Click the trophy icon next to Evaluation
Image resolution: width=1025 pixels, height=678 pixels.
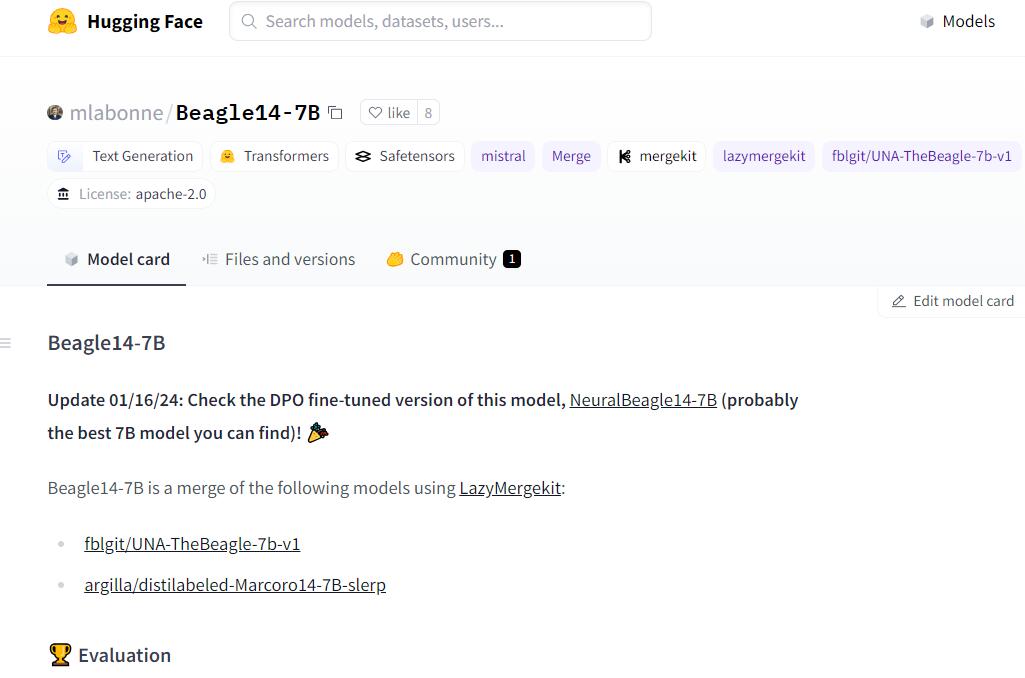coord(60,654)
